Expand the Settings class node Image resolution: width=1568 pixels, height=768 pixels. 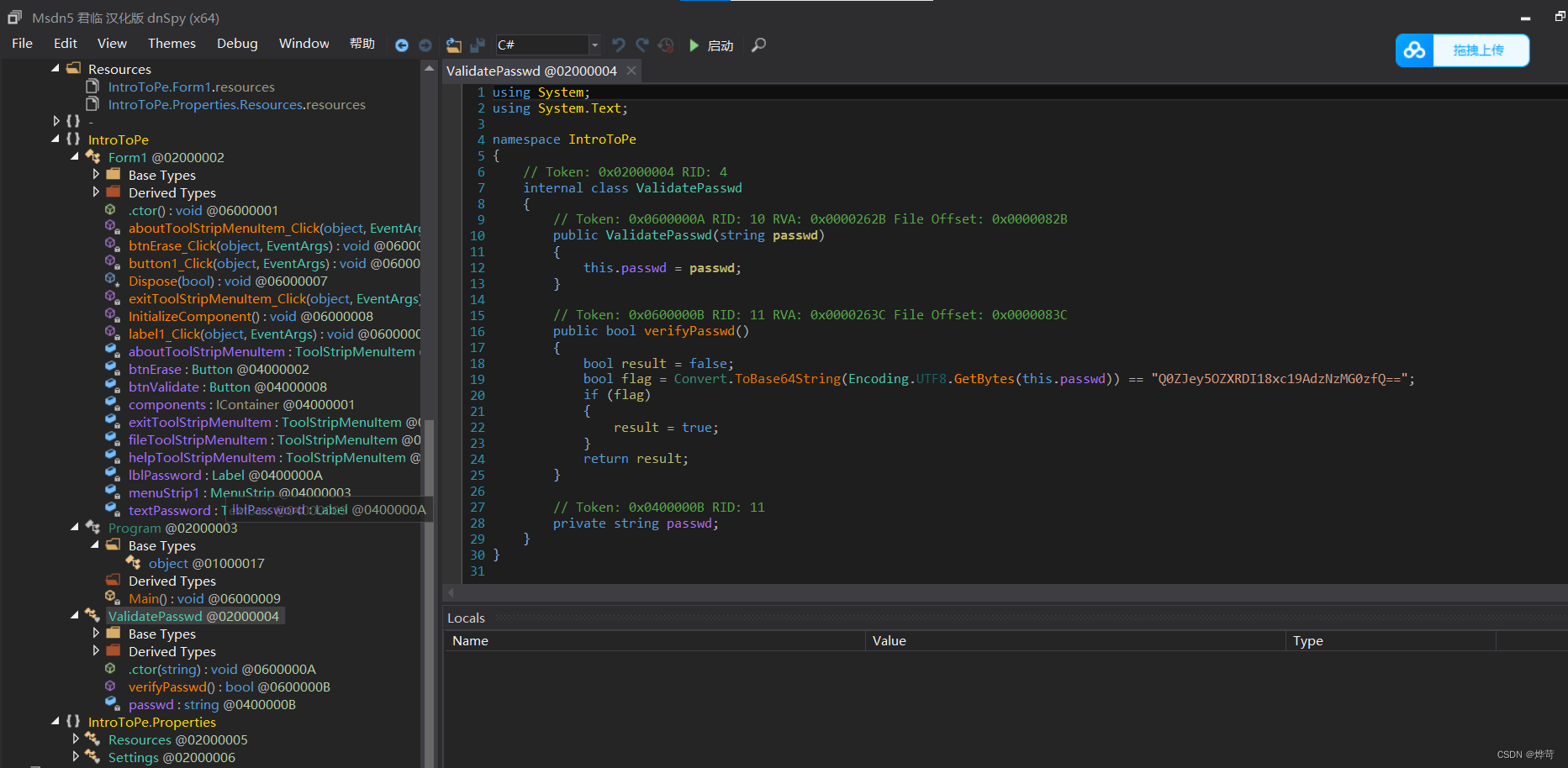tap(76, 757)
